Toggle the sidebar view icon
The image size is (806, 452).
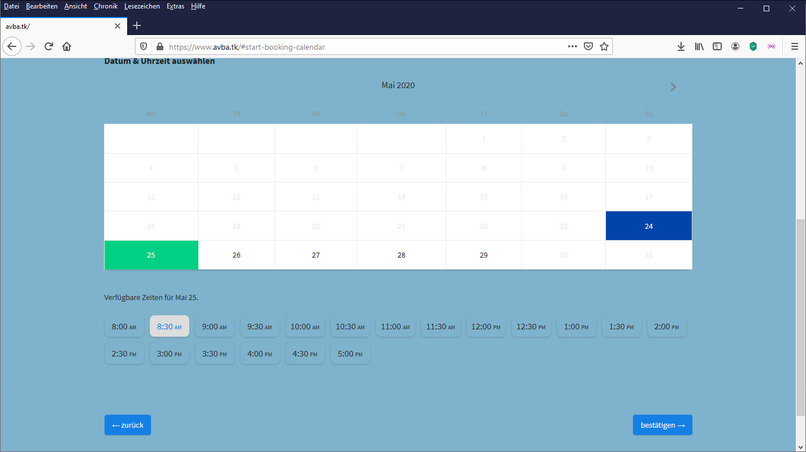[717, 46]
